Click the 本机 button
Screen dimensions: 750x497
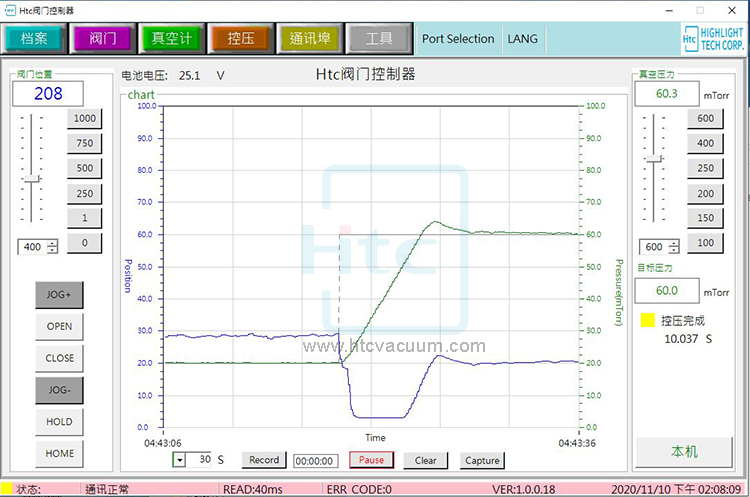684,452
